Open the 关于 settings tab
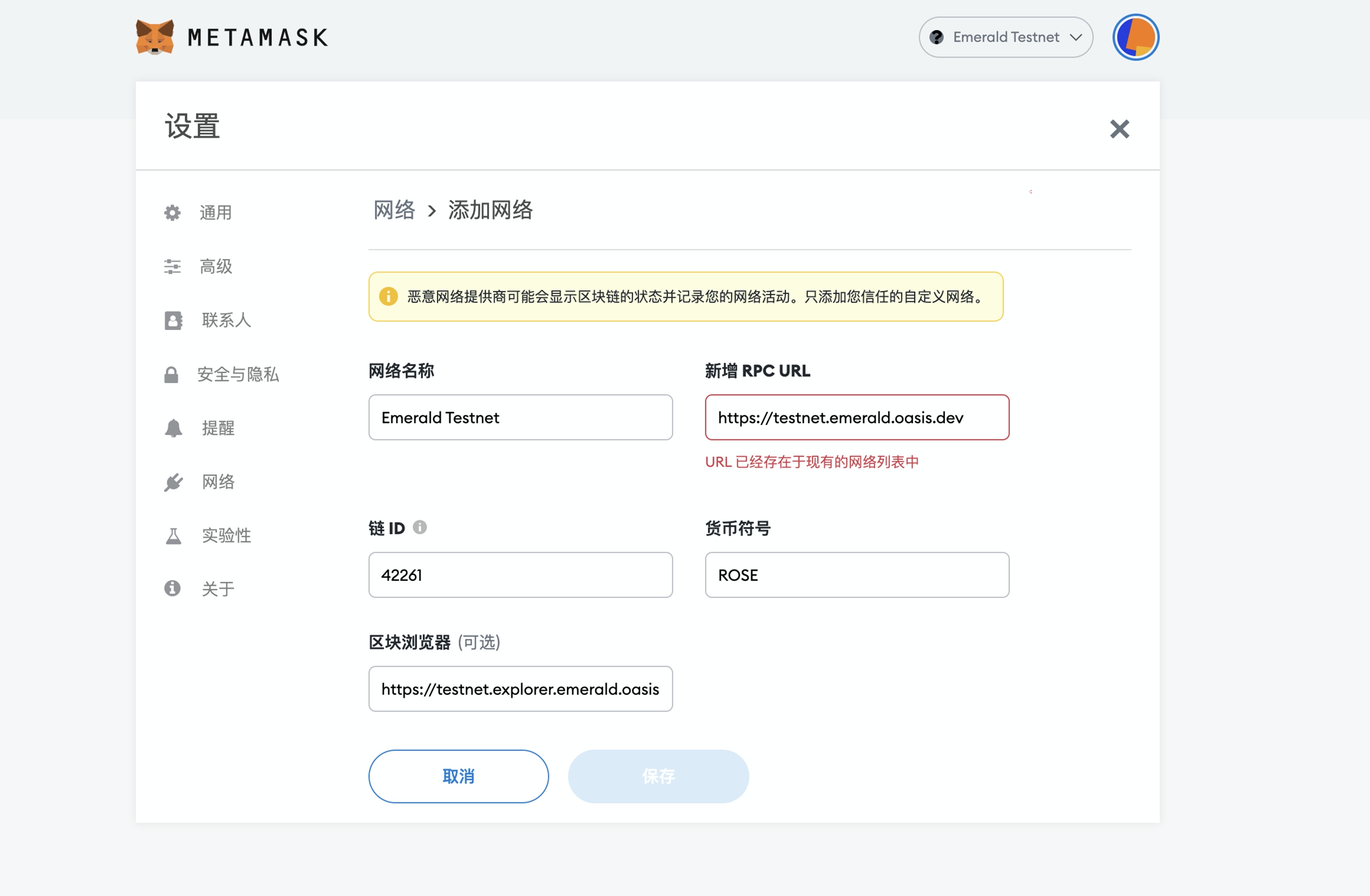Viewport: 1370px width, 896px height. point(218,588)
